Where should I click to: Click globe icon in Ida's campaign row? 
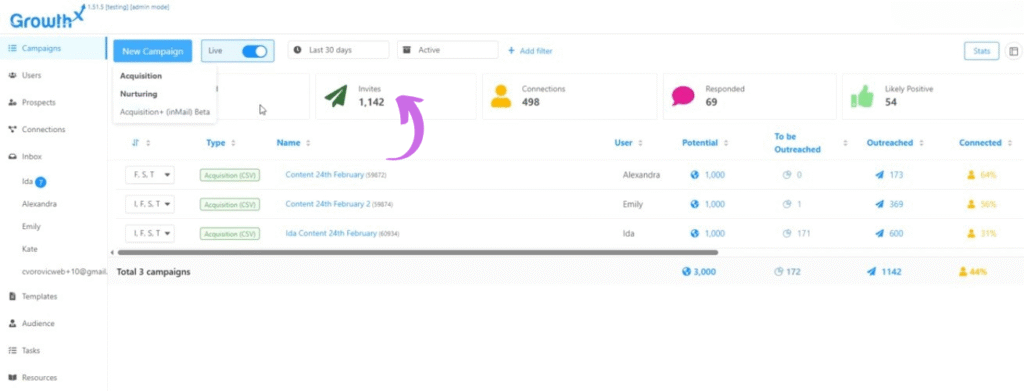click(695, 233)
